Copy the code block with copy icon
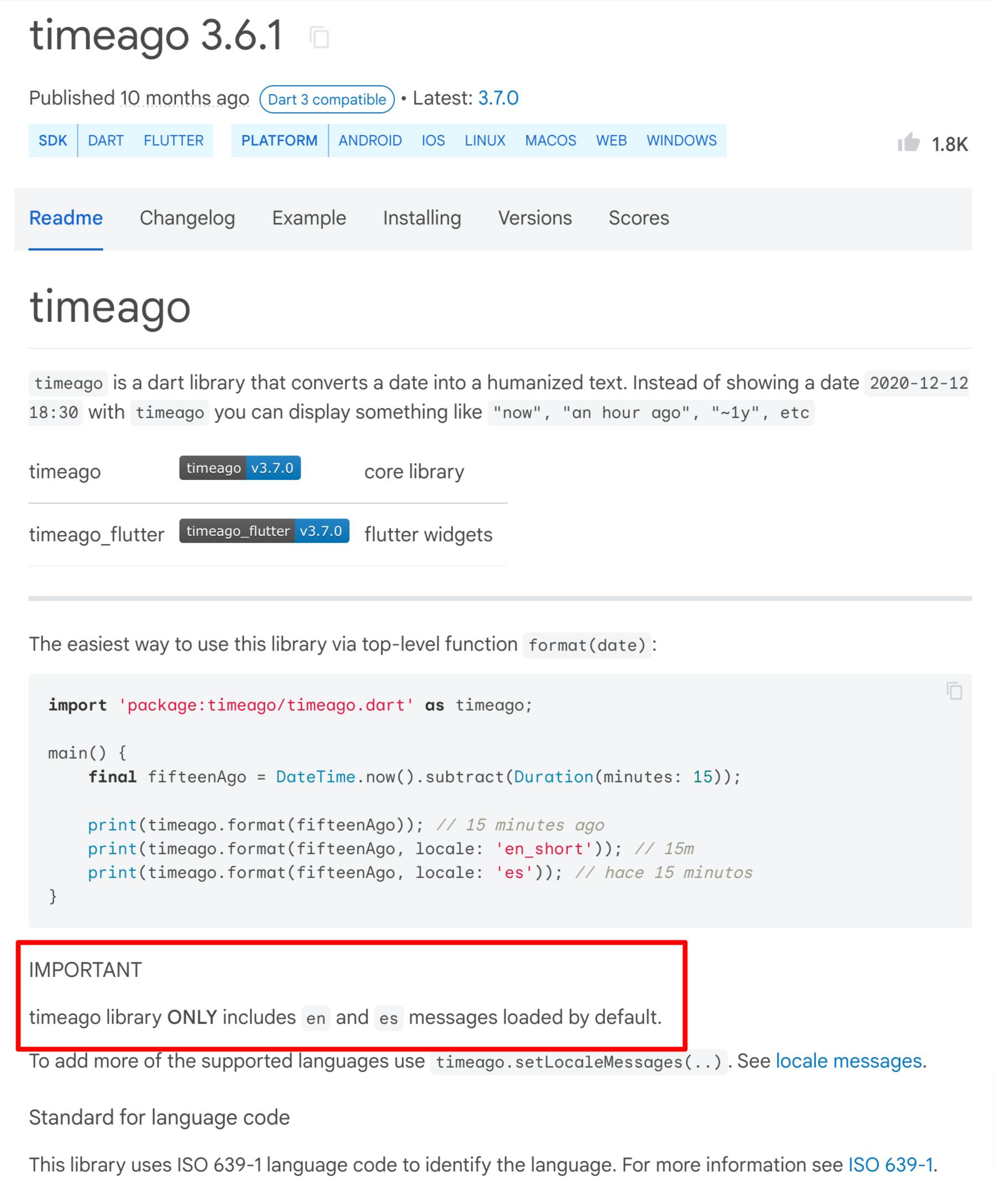The height and width of the screenshot is (1204, 994). click(954, 691)
